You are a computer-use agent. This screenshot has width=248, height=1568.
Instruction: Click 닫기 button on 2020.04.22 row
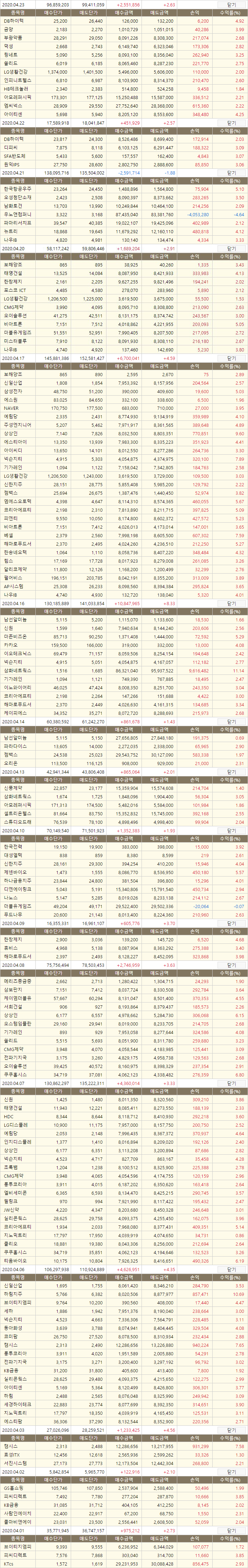point(231,122)
